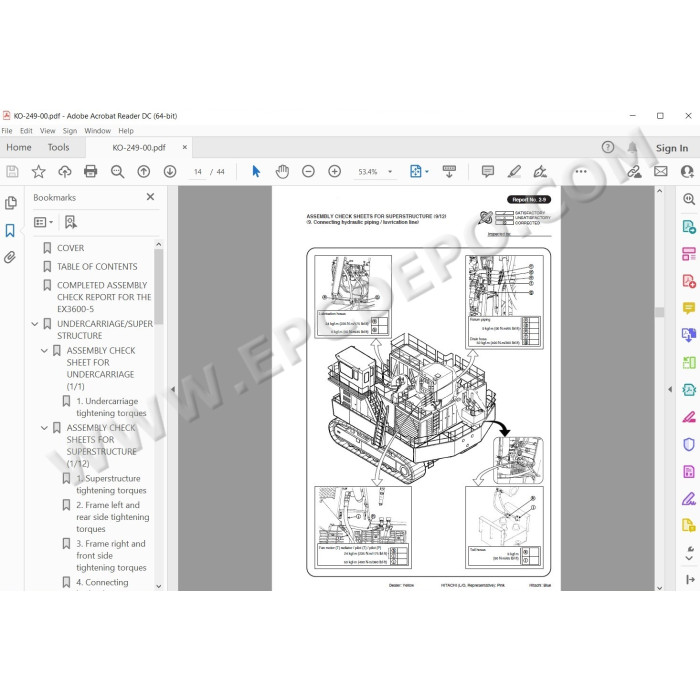
Task: Click the document vertical scrollbar thumb
Action: [659, 312]
